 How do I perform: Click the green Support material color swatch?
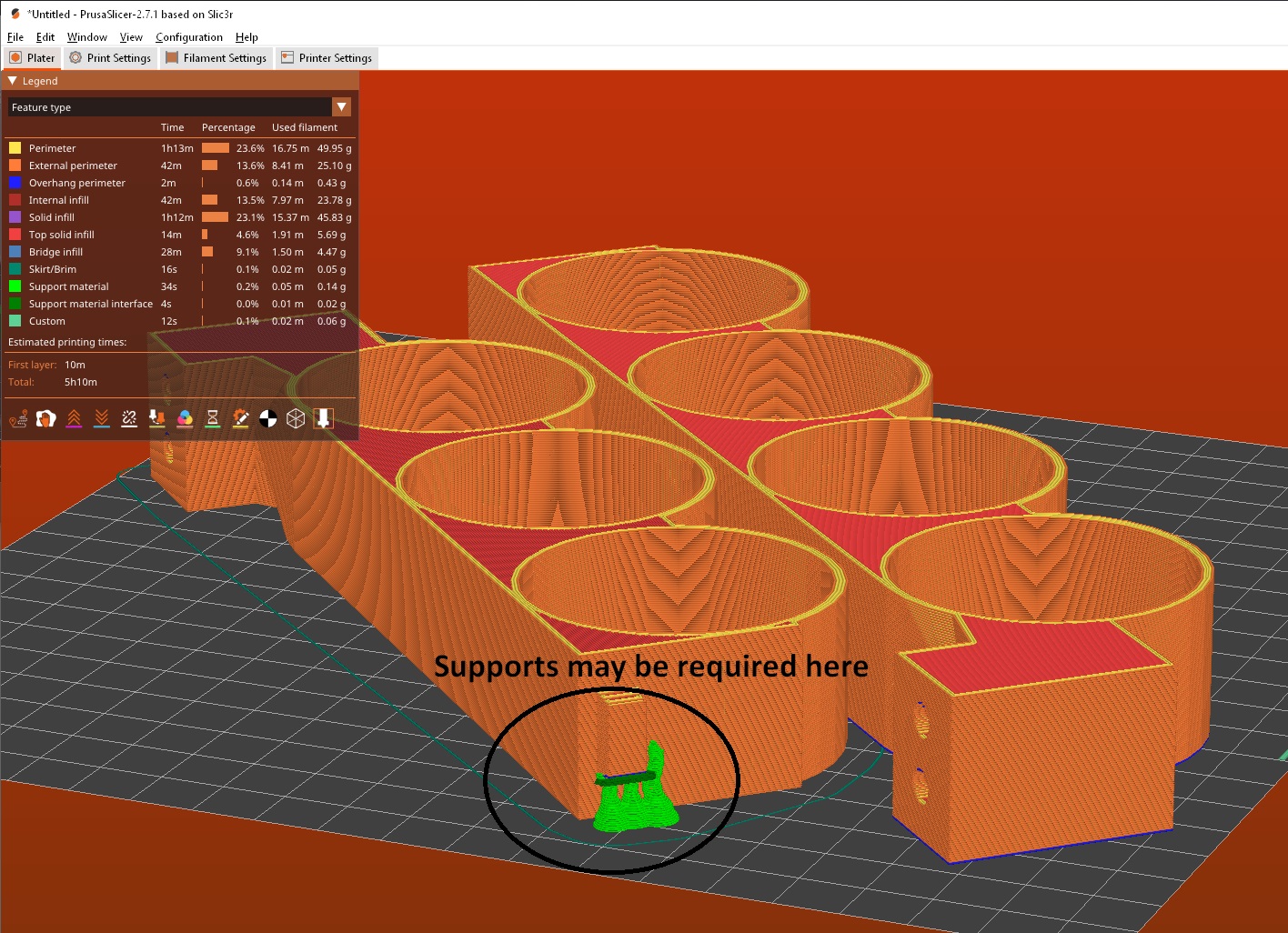click(x=15, y=286)
